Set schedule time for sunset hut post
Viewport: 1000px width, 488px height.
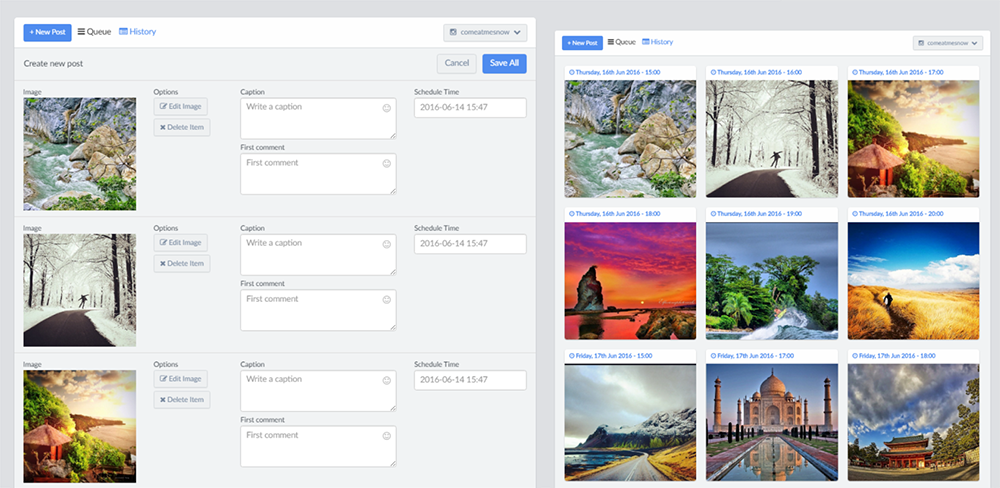(x=470, y=380)
